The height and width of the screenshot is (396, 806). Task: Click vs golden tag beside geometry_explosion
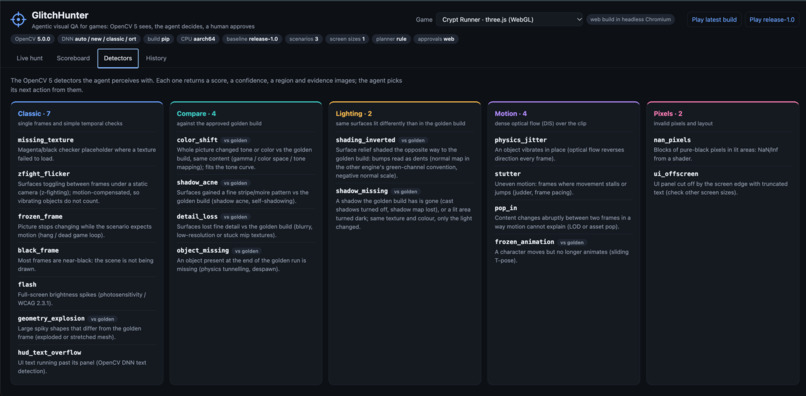pos(103,319)
